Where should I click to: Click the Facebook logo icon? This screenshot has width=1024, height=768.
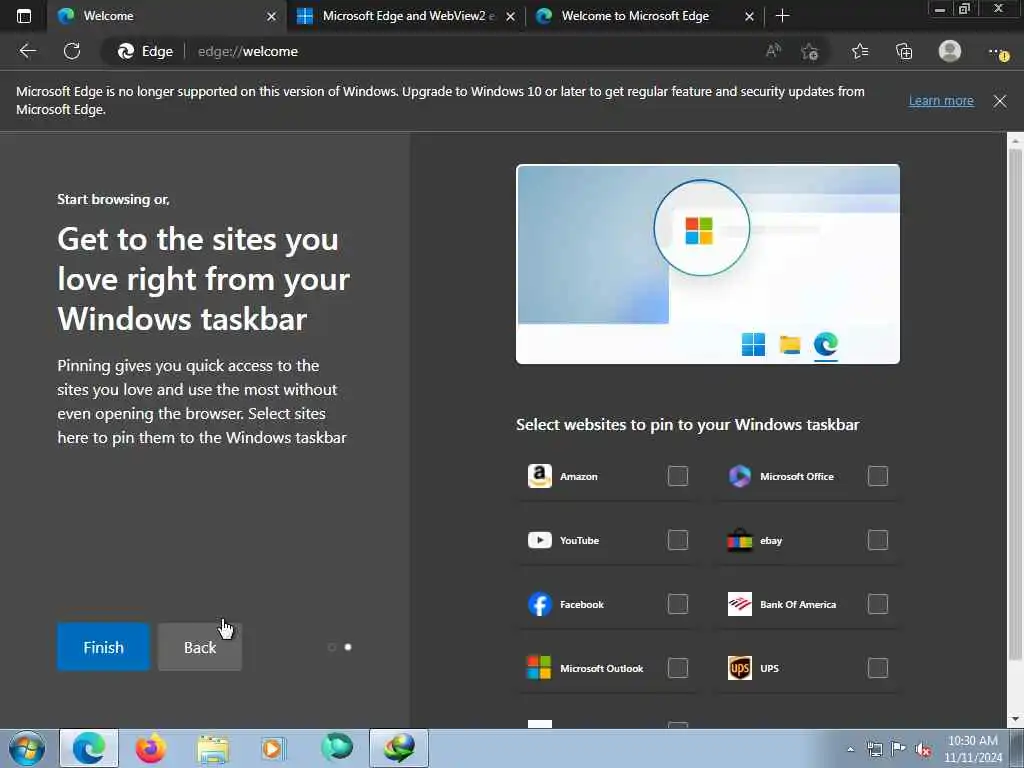click(539, 604)
